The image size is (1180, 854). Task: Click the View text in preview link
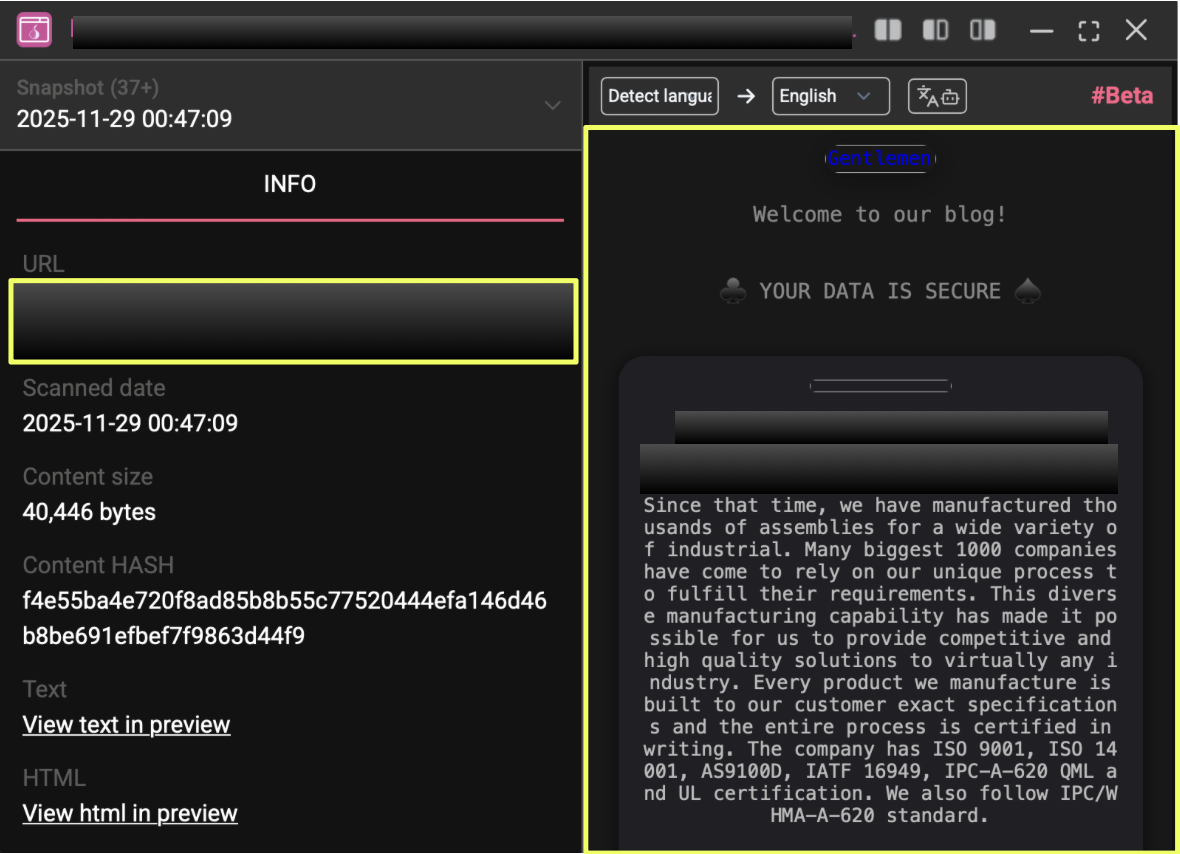127,725
